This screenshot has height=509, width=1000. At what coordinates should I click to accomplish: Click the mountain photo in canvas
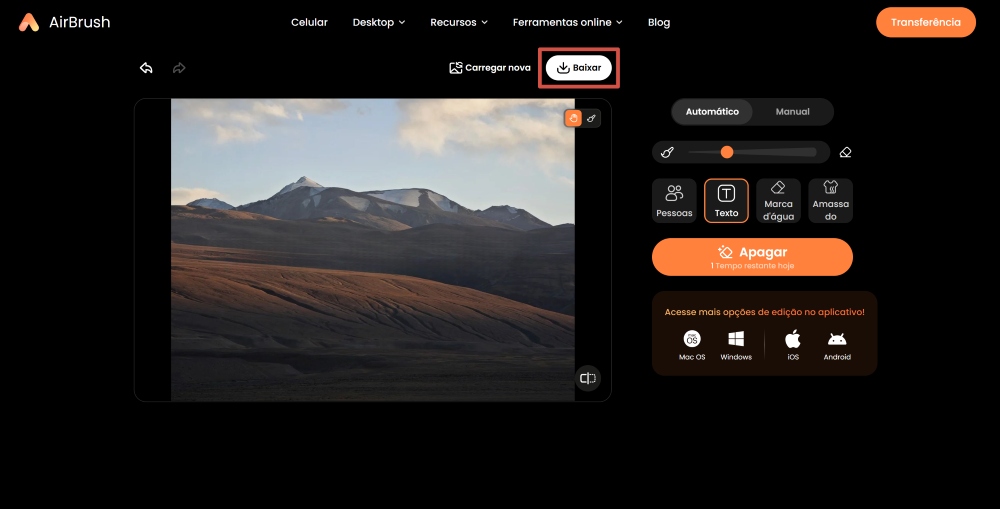pos(372,250)
